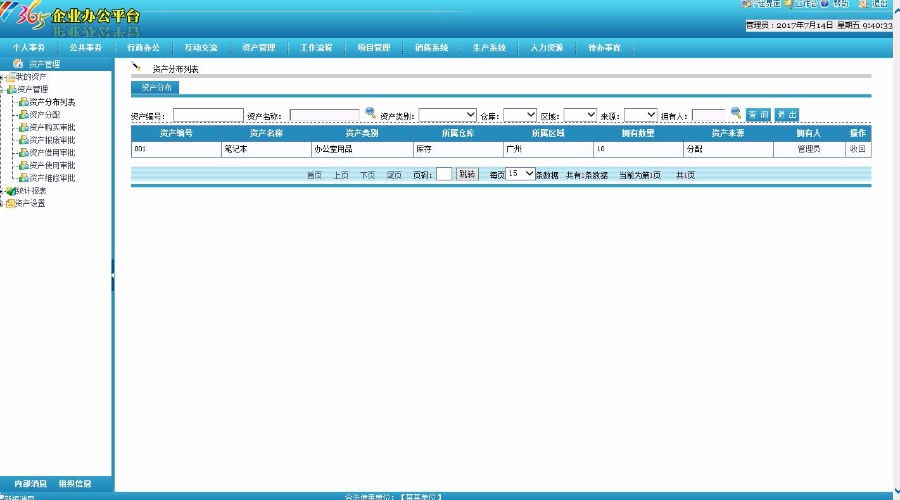Focus the 页码 page number input
900x500 pixels.
point(444,174)
